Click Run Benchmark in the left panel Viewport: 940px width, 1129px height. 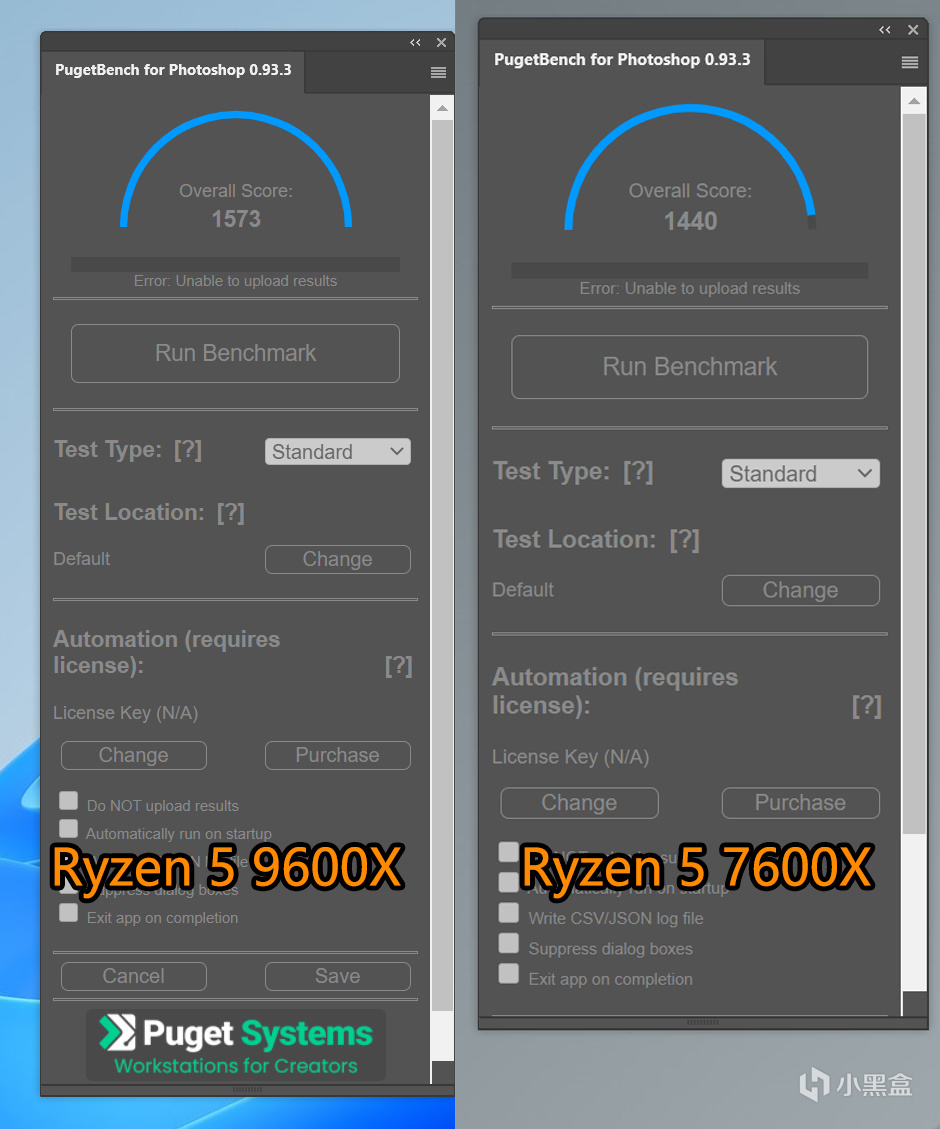pos(235,354)
